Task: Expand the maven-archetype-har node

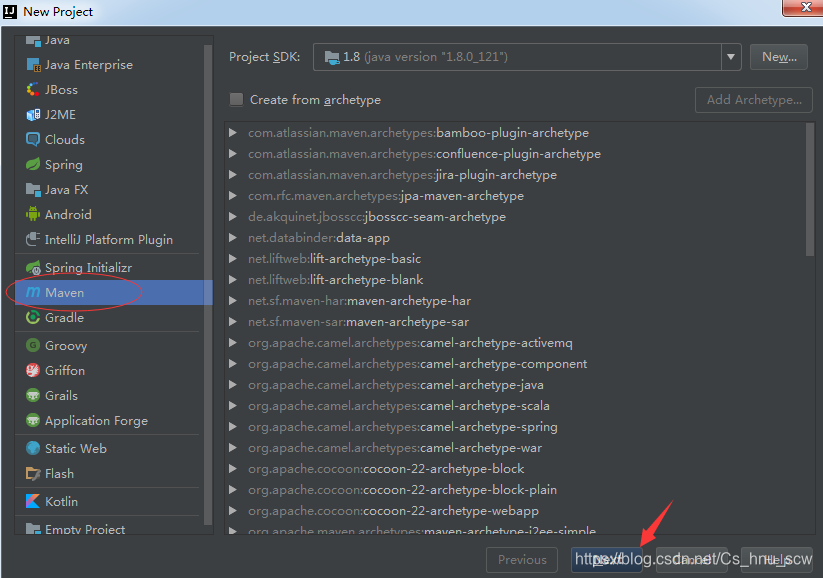Action: pyautogui.click(x=233, y=301)
